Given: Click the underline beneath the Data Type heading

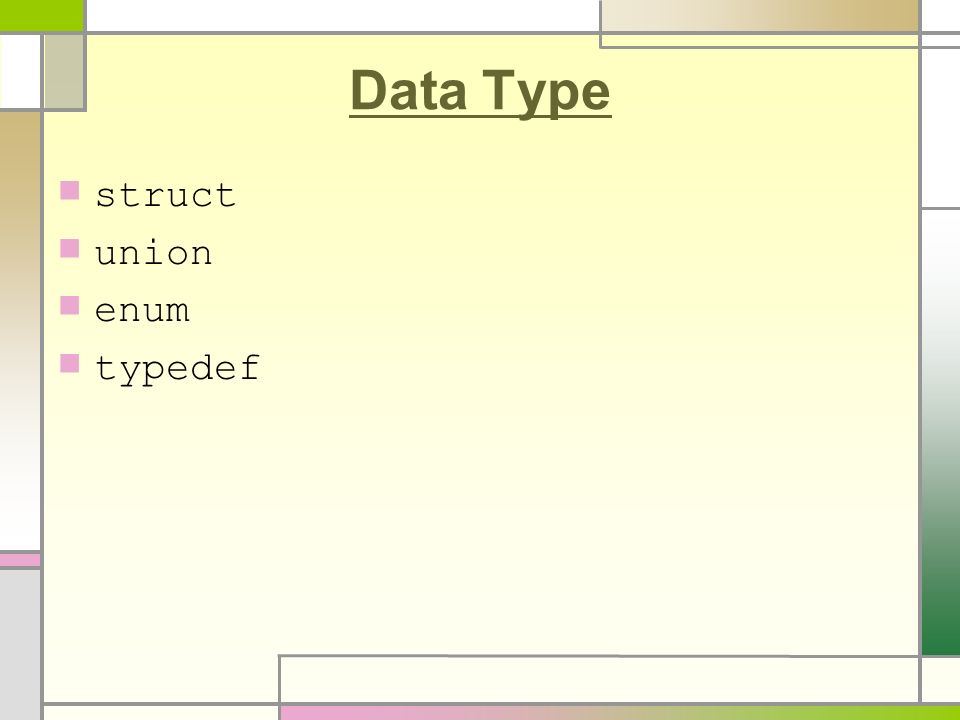Looking at the screenshot, I should click(x=480, y=116).
